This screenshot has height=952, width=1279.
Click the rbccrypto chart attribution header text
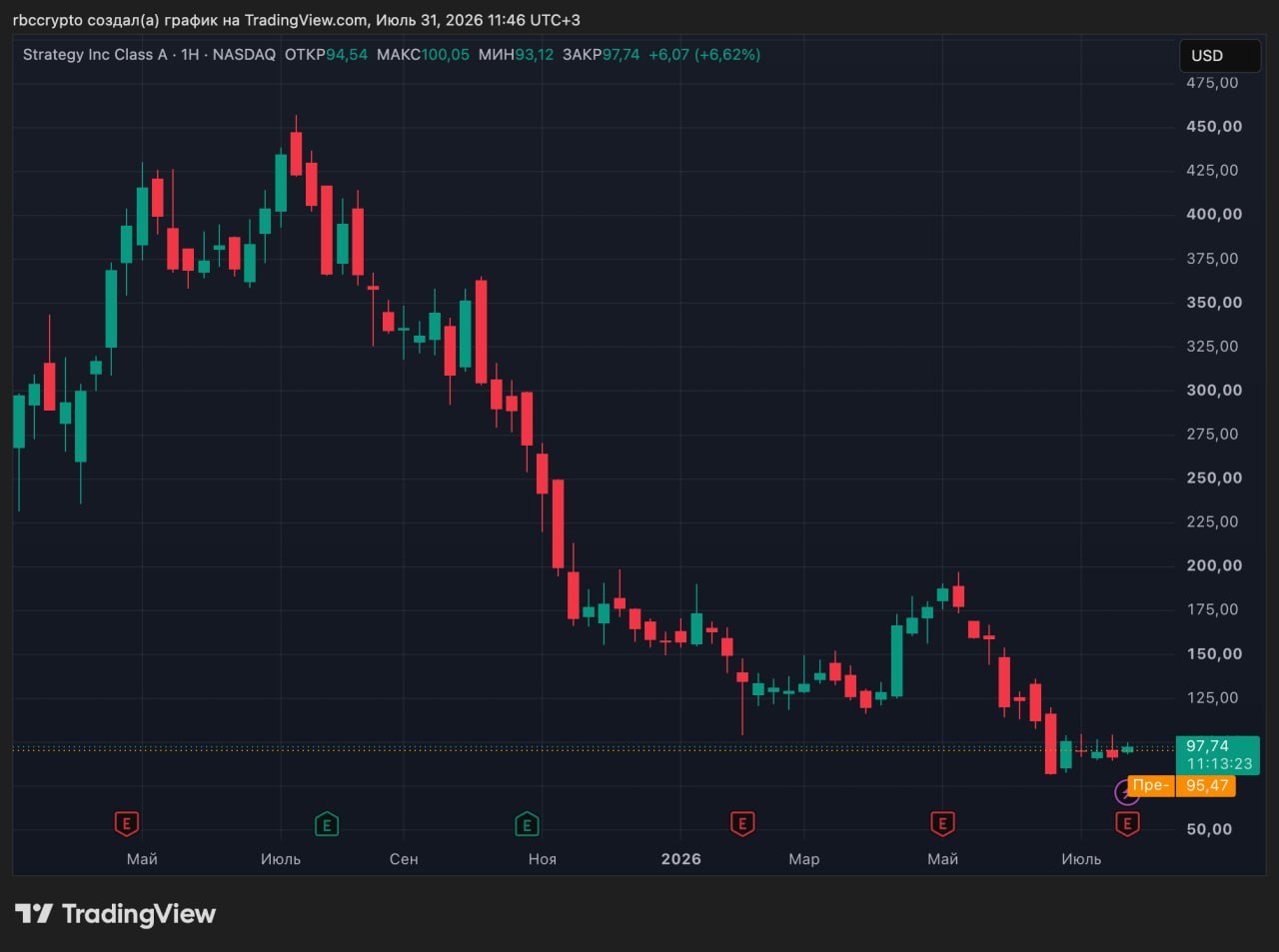(x=296, y=20)
